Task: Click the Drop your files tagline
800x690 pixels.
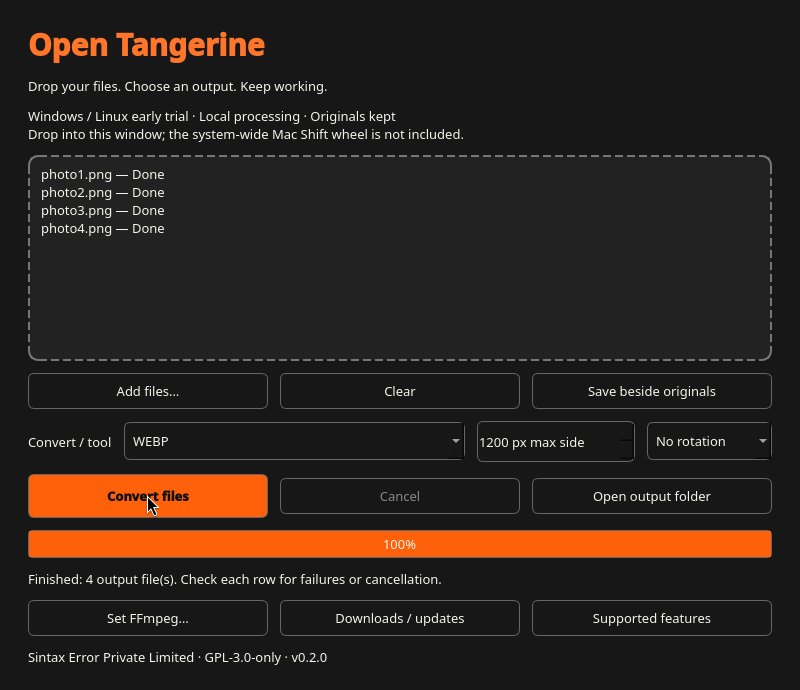Action: click(x=178, y=87)
